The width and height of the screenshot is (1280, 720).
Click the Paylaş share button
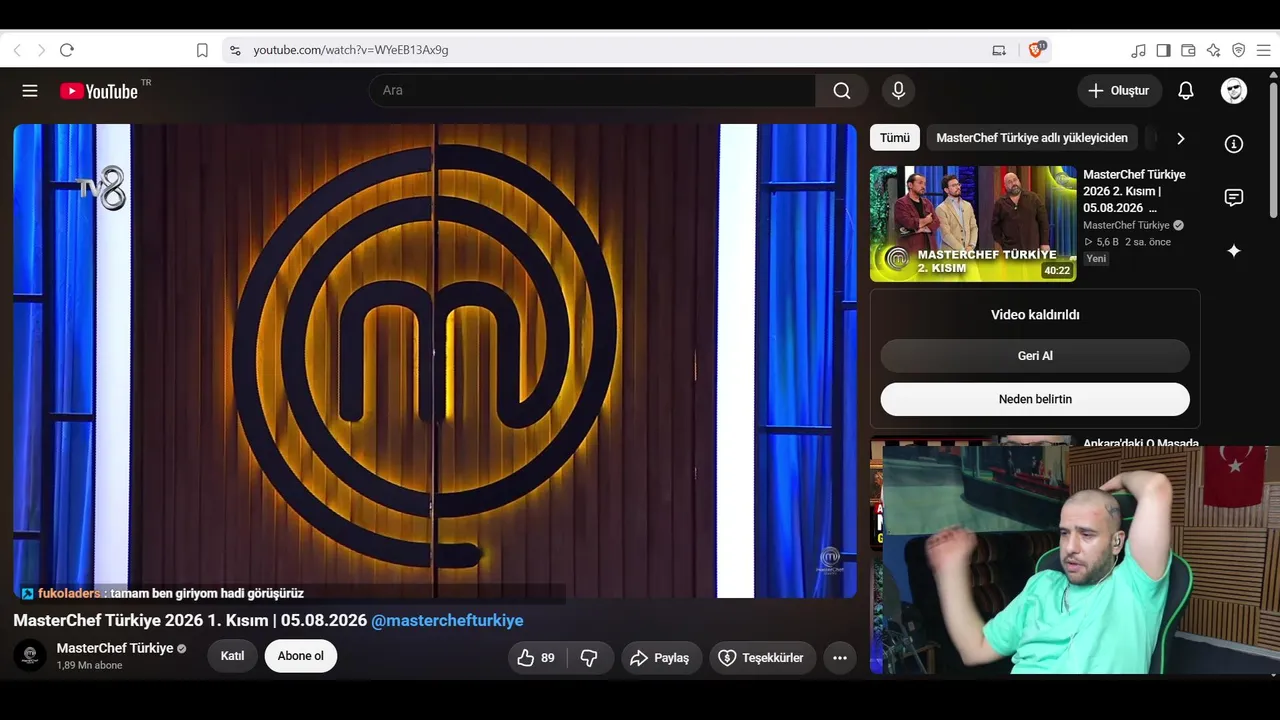click(661, 658)
